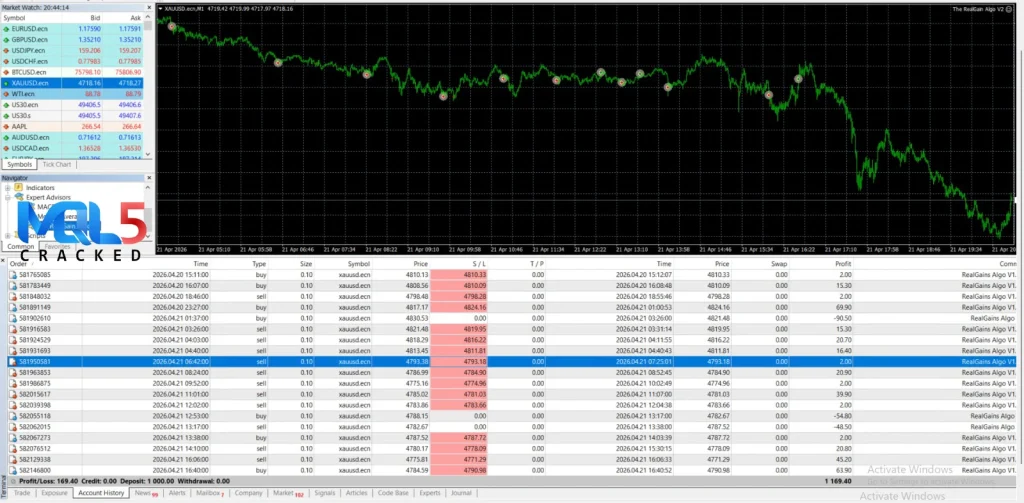
Task: Click the BTCUSD.ecn symbol arrow icon
Action: (x=6, y=72)
